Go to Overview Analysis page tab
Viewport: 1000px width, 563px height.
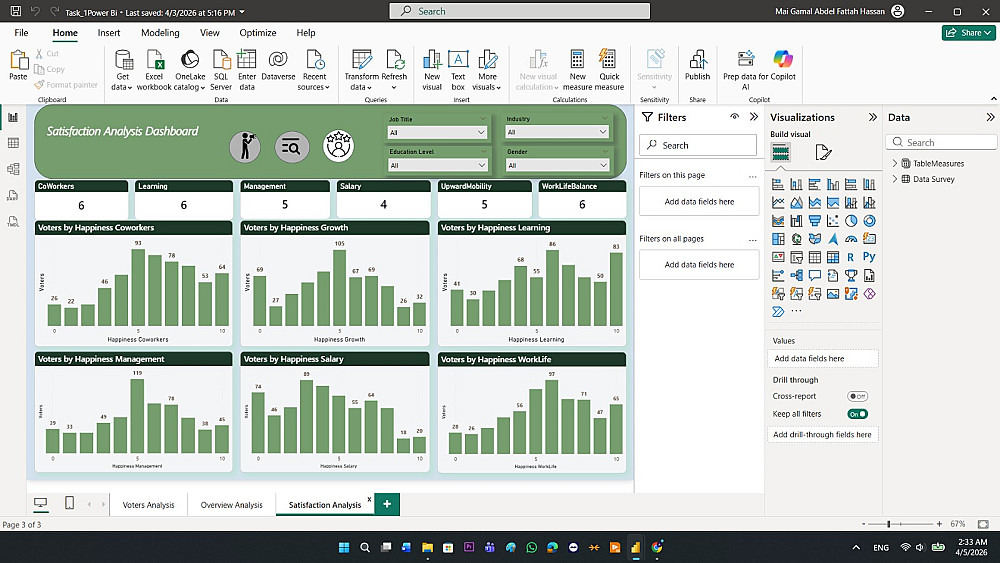pyautogui.click(x=232, y=504)
